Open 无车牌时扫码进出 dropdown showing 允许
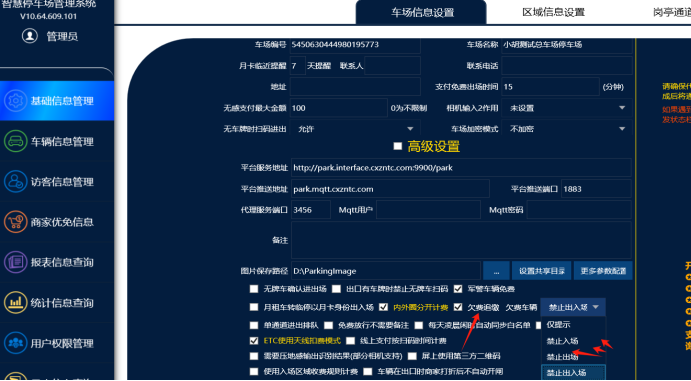 pos(355,129)
